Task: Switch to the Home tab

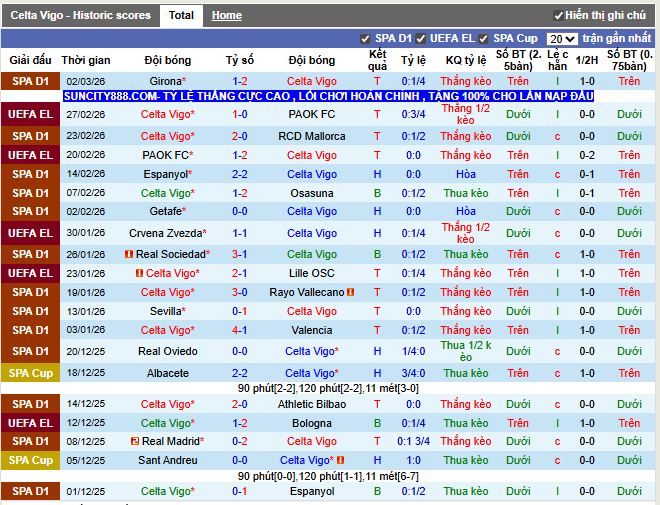Action: [226, 15]
